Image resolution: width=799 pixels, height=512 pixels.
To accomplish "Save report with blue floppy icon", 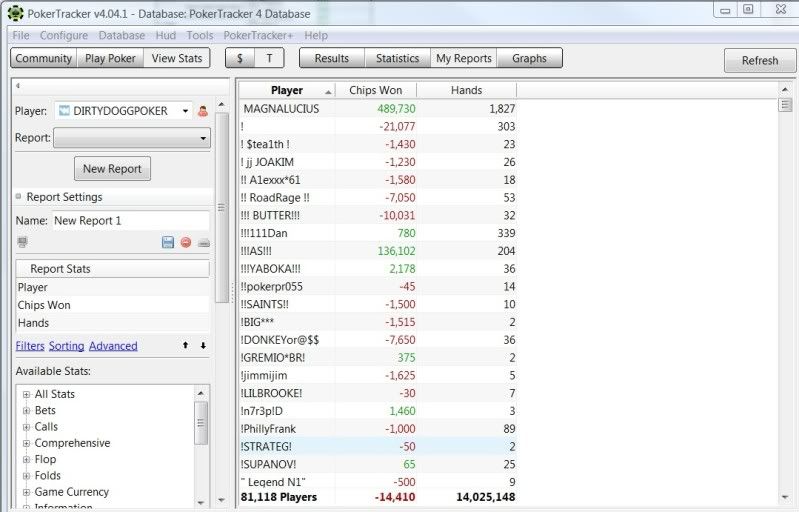I will tap(168, 242).
